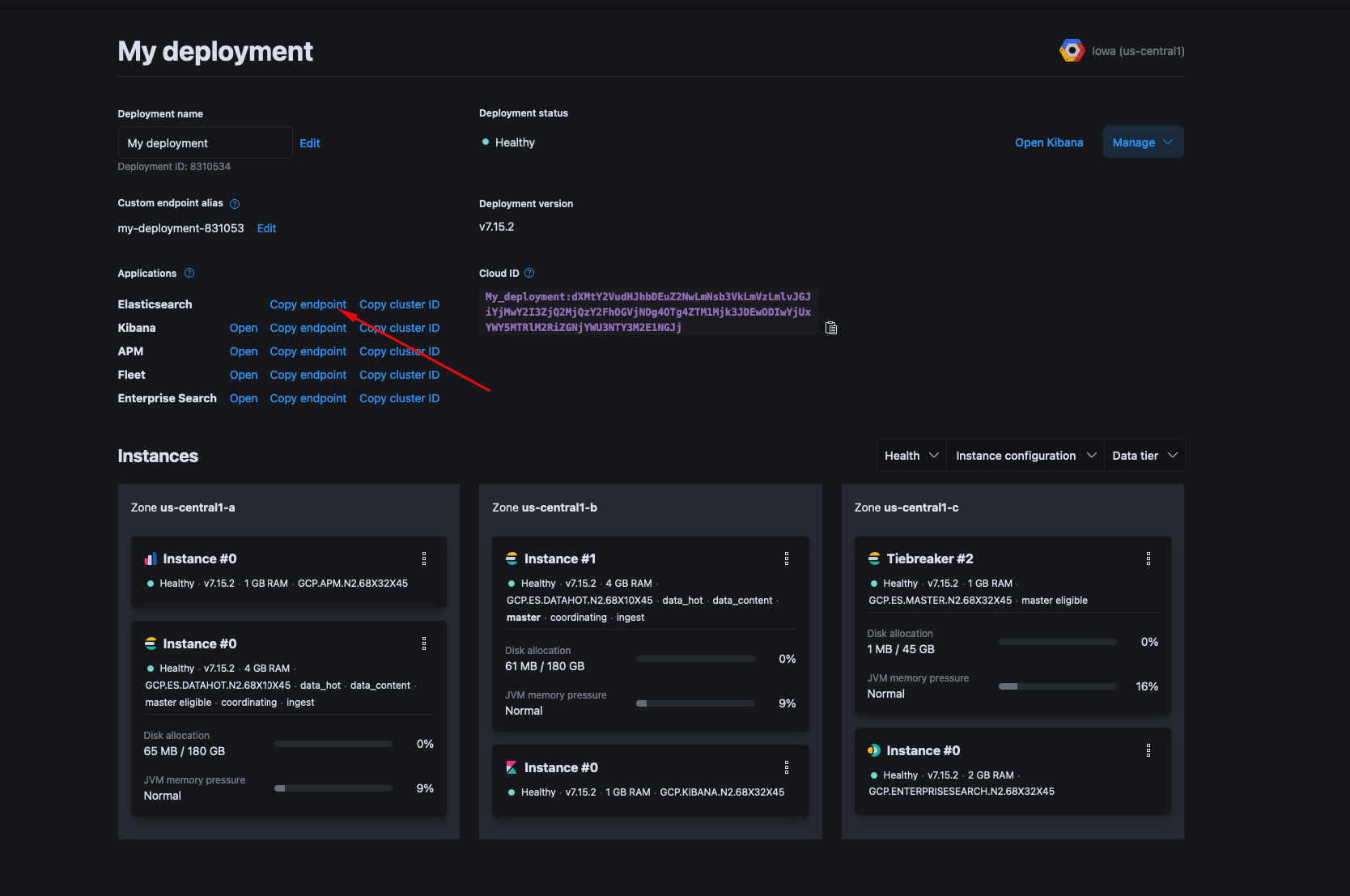
Task: Click zone-a Instance #0 disk allocation bar
Action: tap(333, 744)
